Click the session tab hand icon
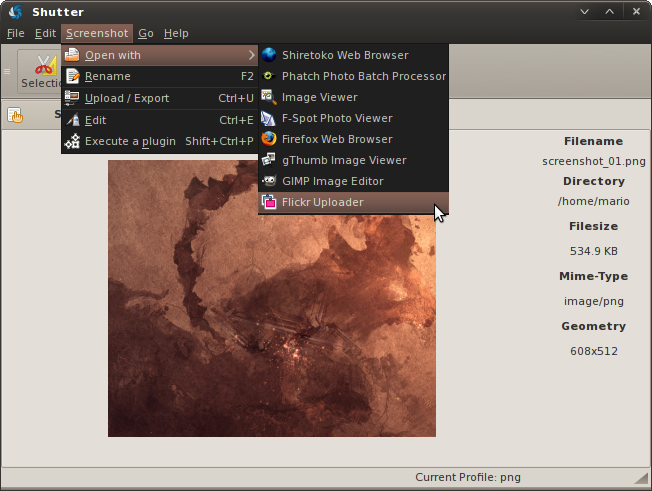 coord(16,115)
